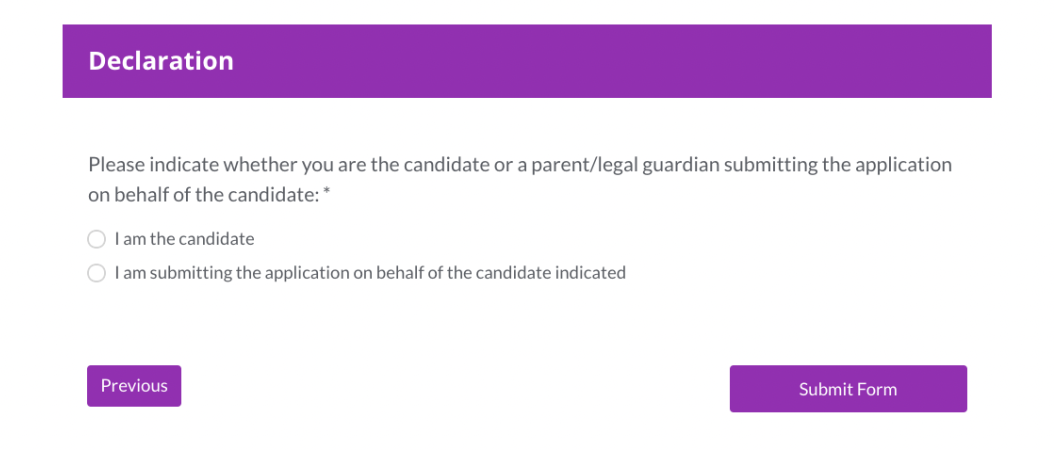Return to the previous form page
The image size is (1054, 450).
134,386
